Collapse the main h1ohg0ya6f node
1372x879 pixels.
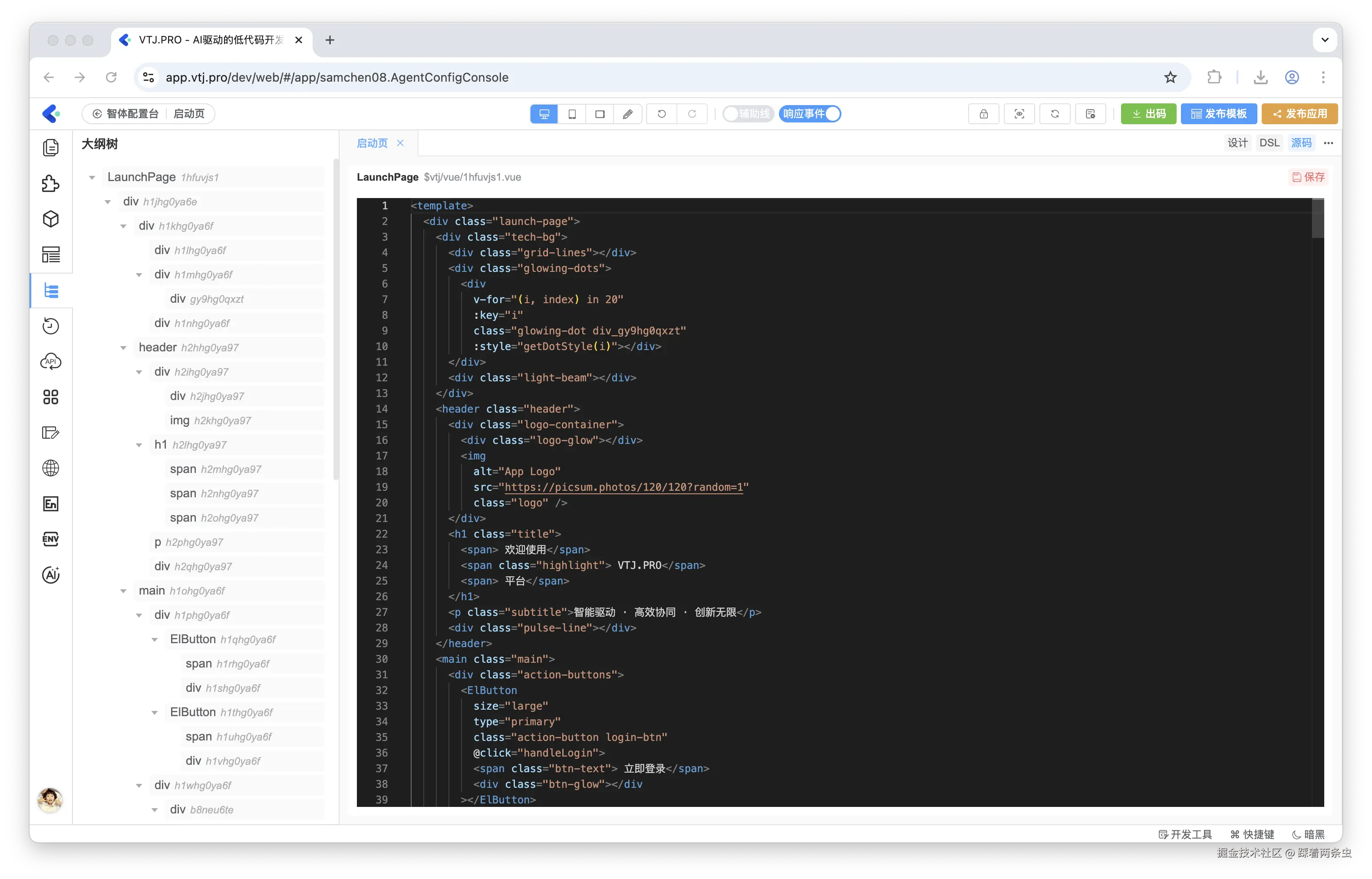(x=123, y=591)
